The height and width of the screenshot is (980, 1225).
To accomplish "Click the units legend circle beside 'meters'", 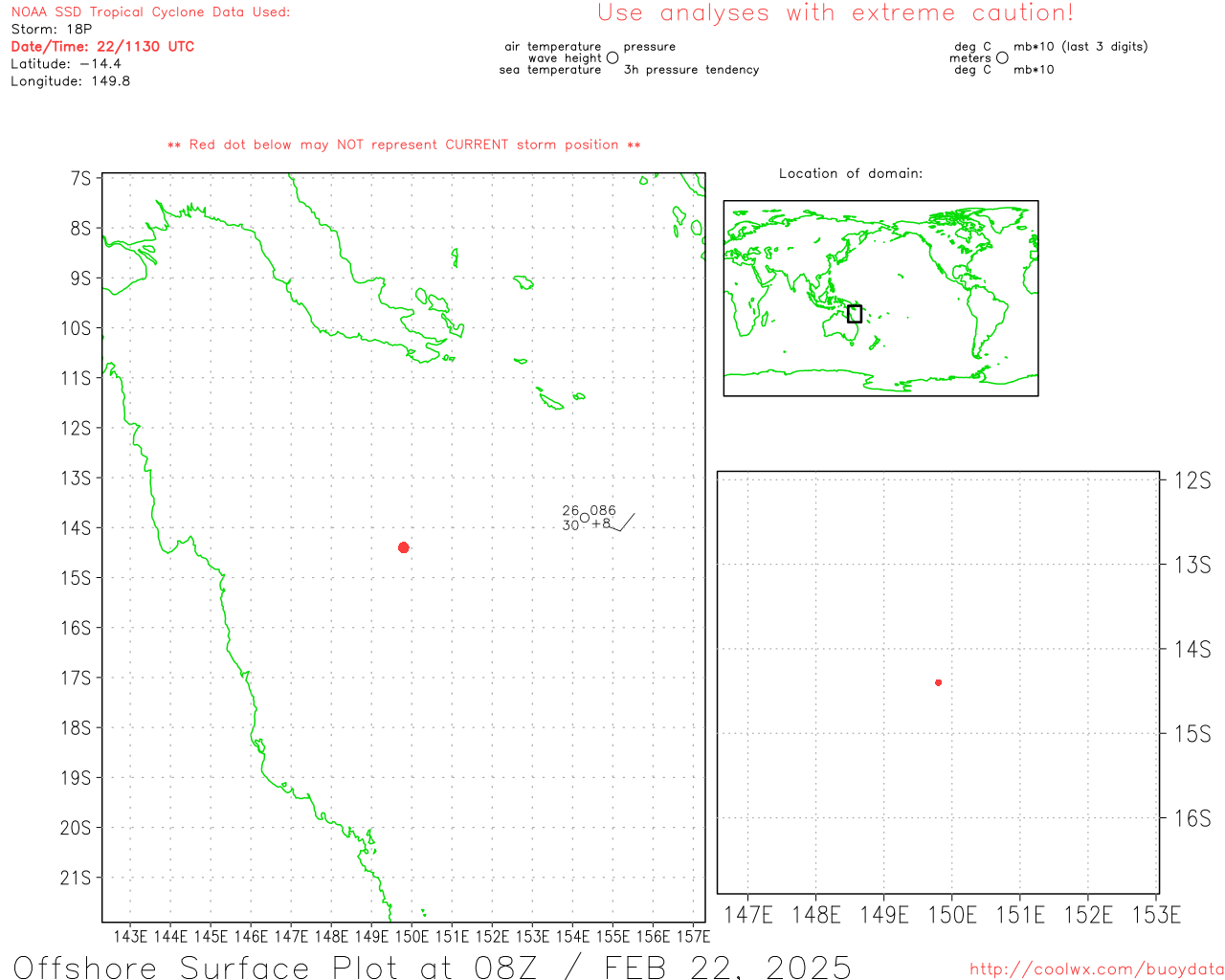I will 1002,58.
